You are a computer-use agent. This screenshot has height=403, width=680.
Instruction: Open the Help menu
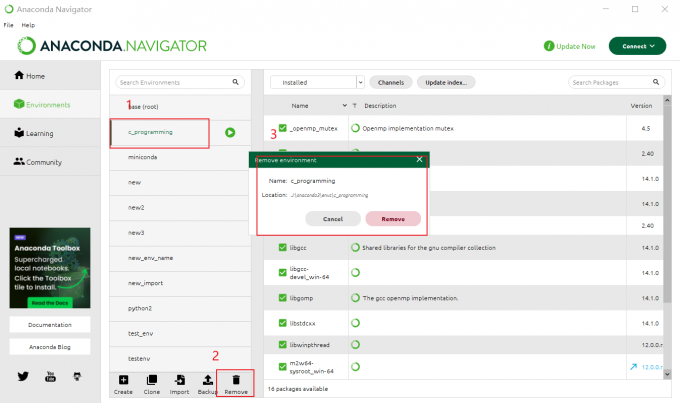tap(28, 25)
